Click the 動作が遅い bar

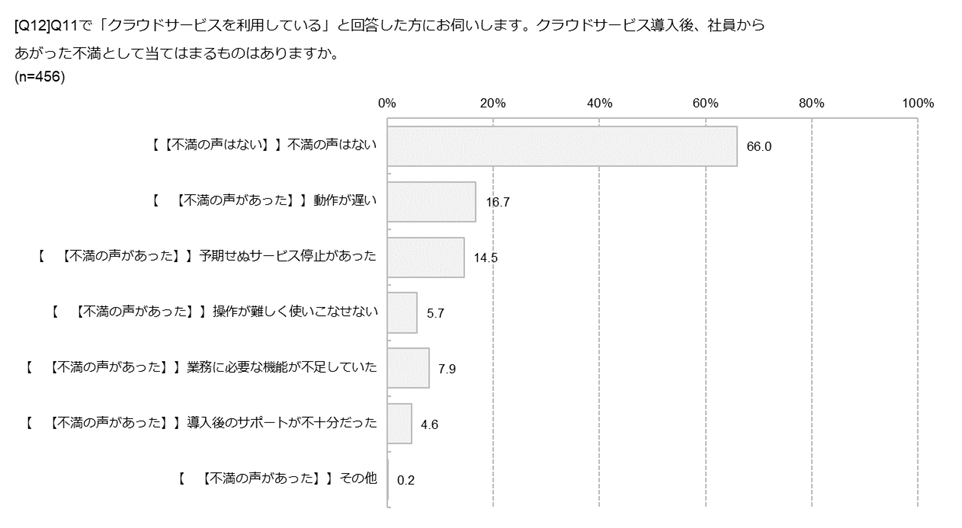coord(431,202)
